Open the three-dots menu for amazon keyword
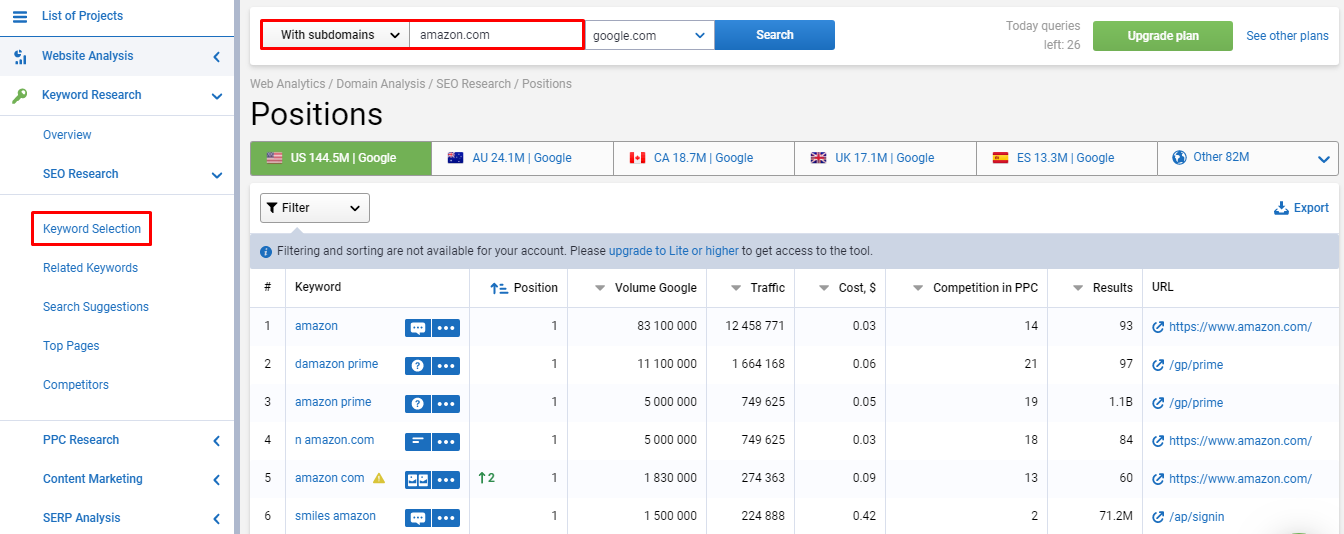This screenshot has height=534, width=1344. click(x=446, y=328)
